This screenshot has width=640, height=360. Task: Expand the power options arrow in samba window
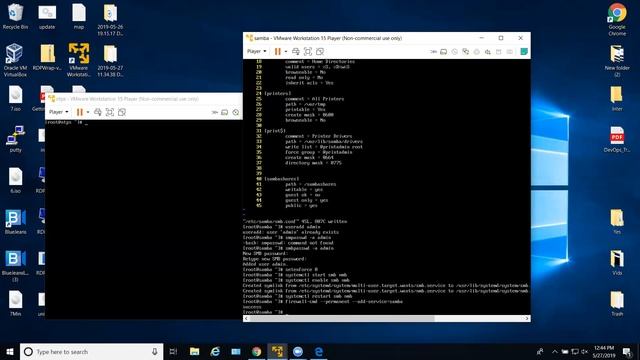coord(286,51)
